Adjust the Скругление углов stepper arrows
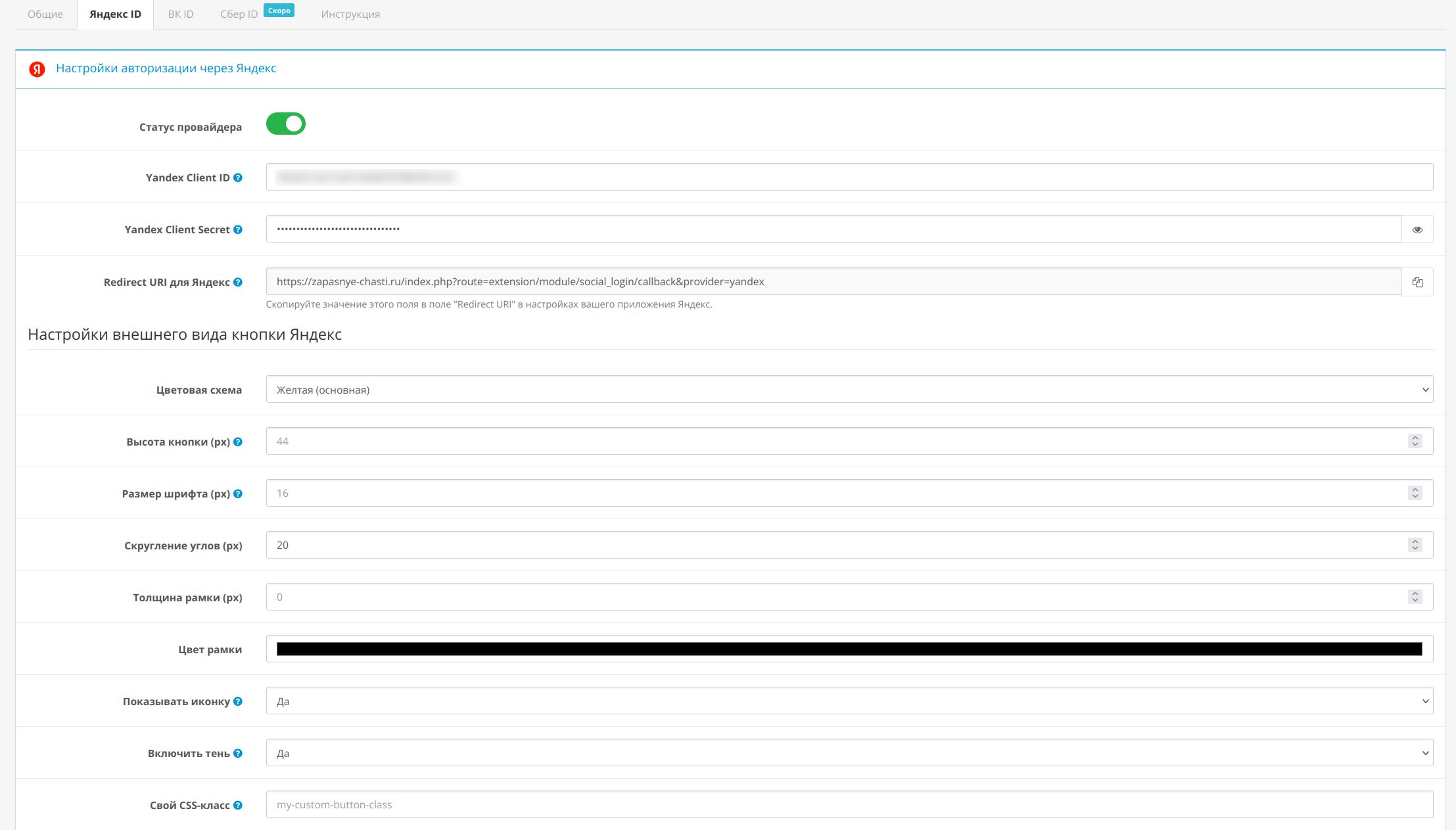1456x830 pixels. 1415,545
